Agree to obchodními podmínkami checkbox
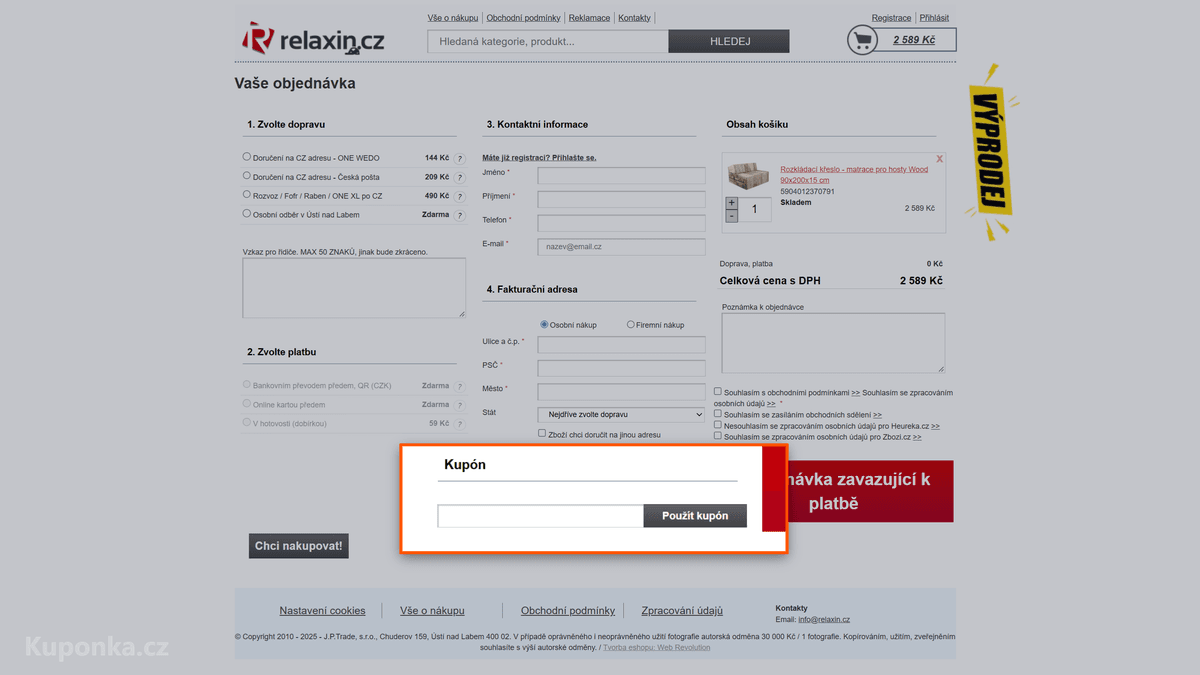Screen dimensions: 1200x675 tap(717, 392)
